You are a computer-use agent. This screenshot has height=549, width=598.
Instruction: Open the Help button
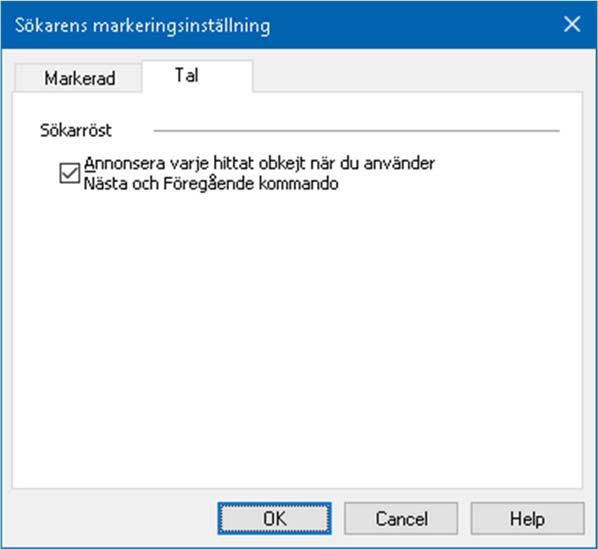coord(527,518)
